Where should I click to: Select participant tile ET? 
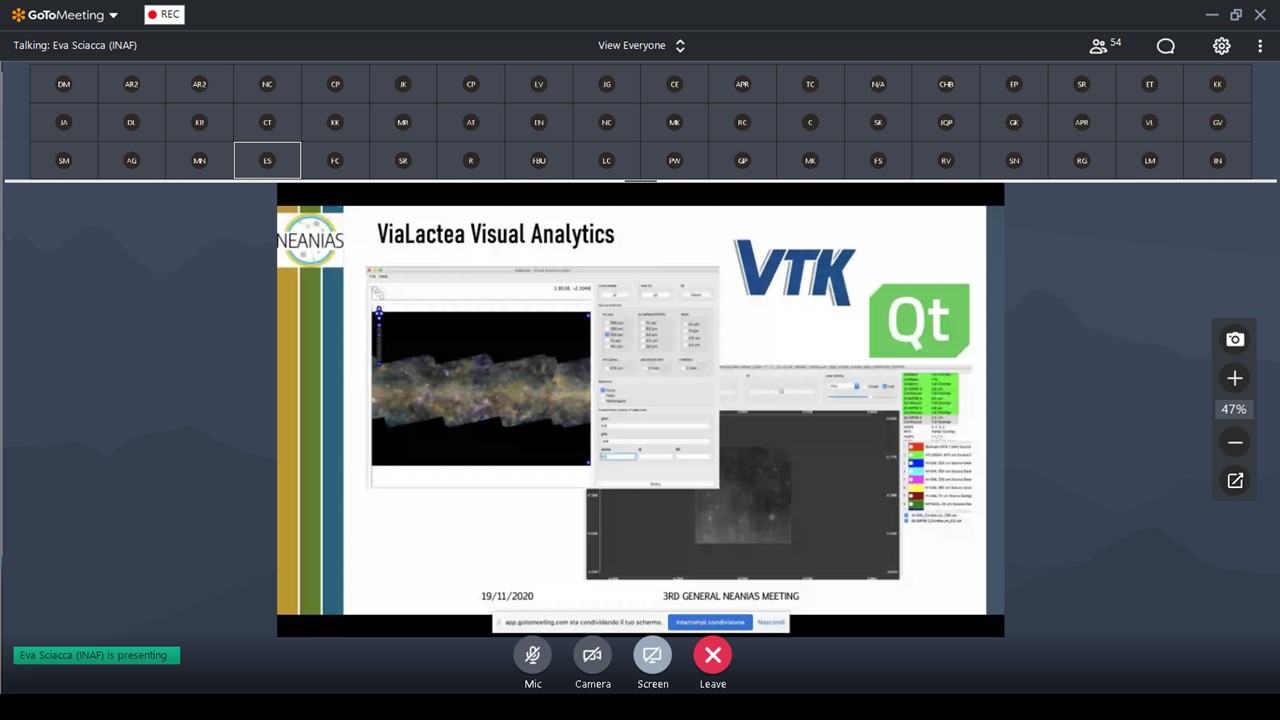pos(1150,85)
